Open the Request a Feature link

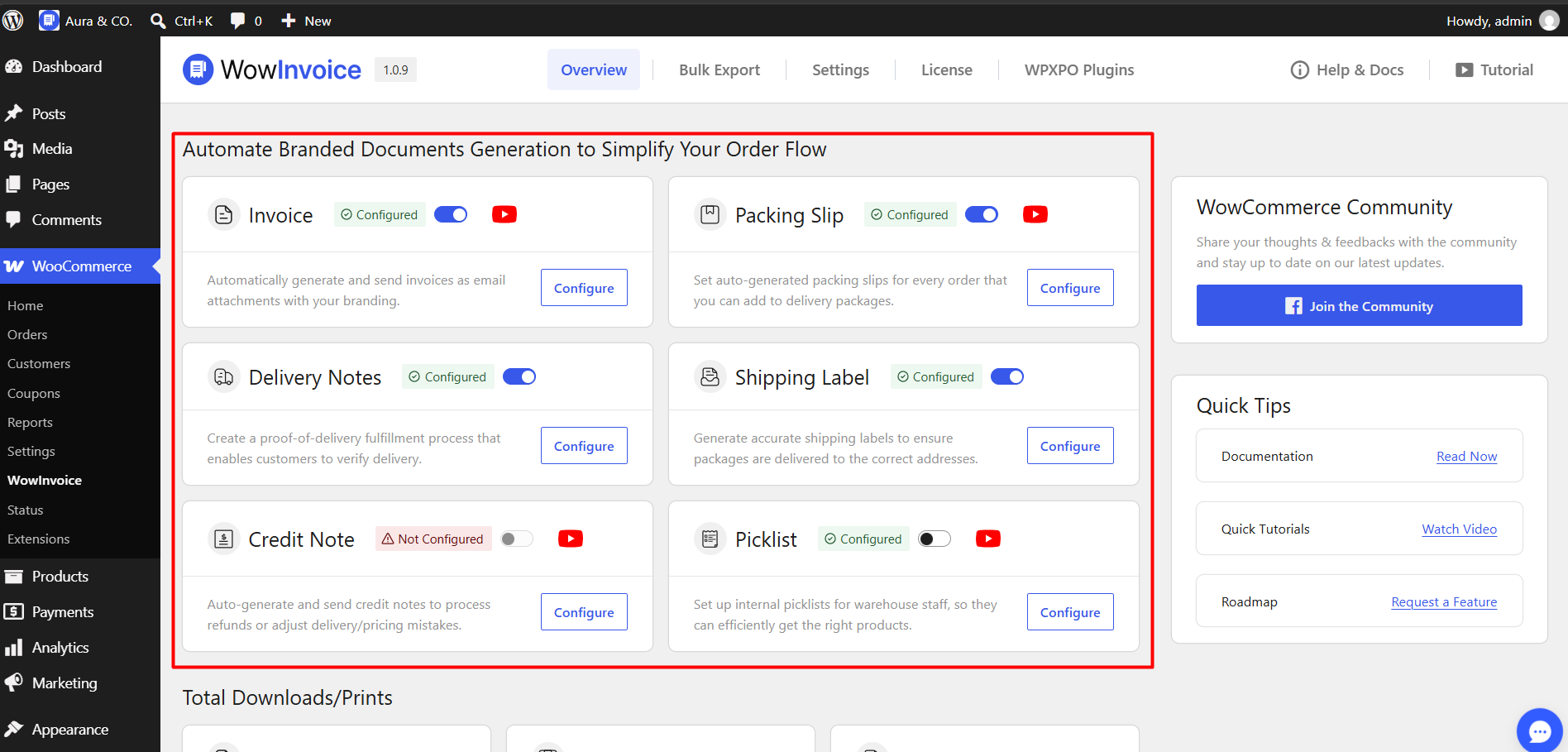point(1444,602)
